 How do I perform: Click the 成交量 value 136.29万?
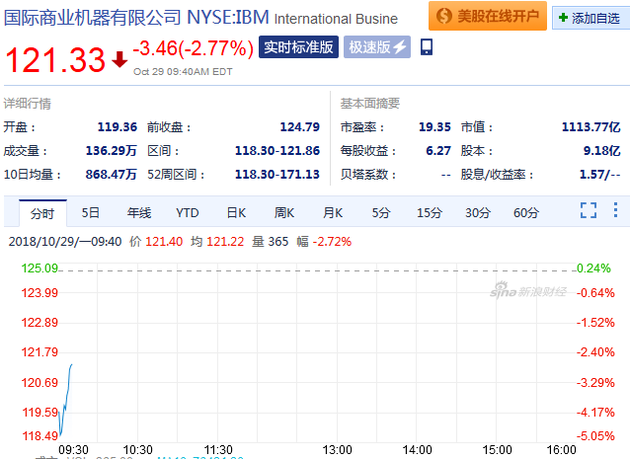pos(111,151)
